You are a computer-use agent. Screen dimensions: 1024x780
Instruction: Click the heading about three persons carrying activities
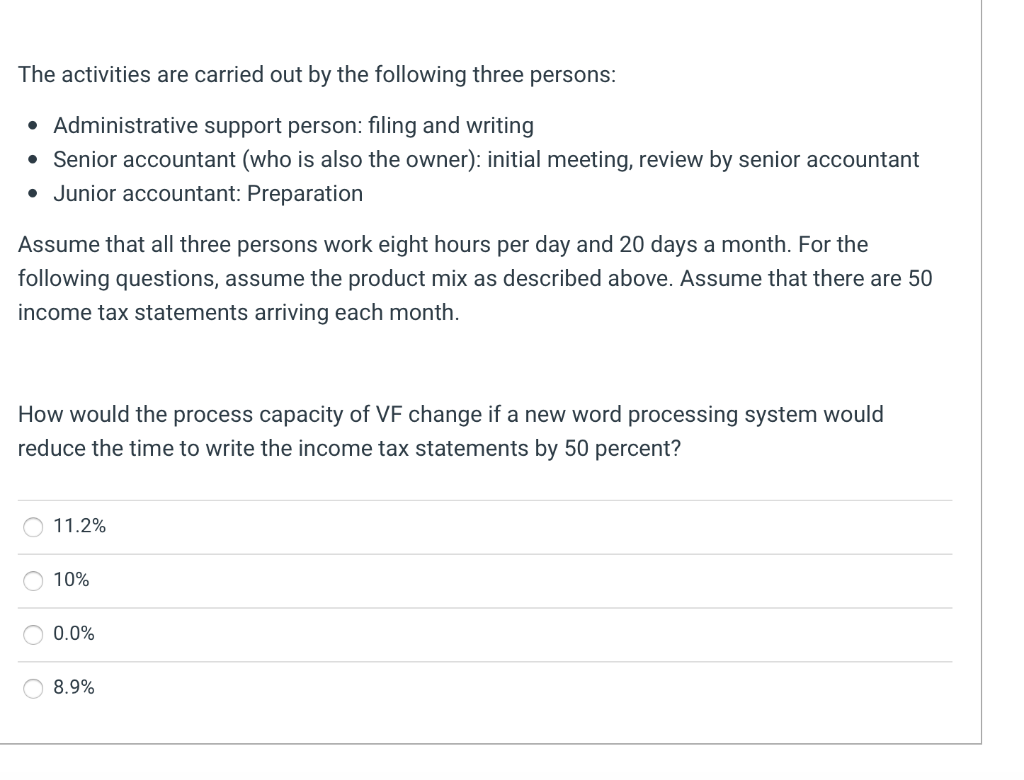pos(317,74)
